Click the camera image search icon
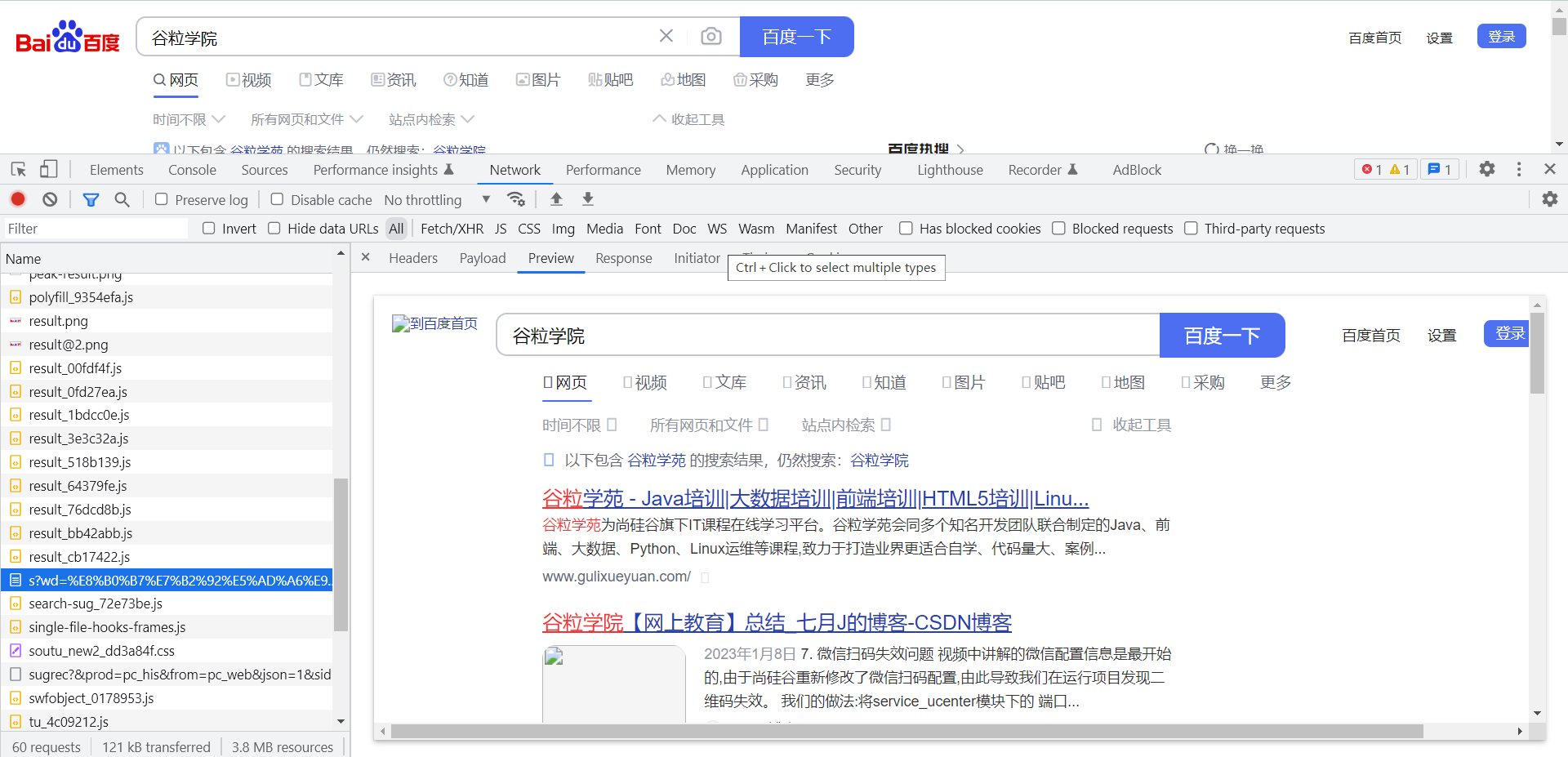This screenshot has width=1568, height=757. 711,37
